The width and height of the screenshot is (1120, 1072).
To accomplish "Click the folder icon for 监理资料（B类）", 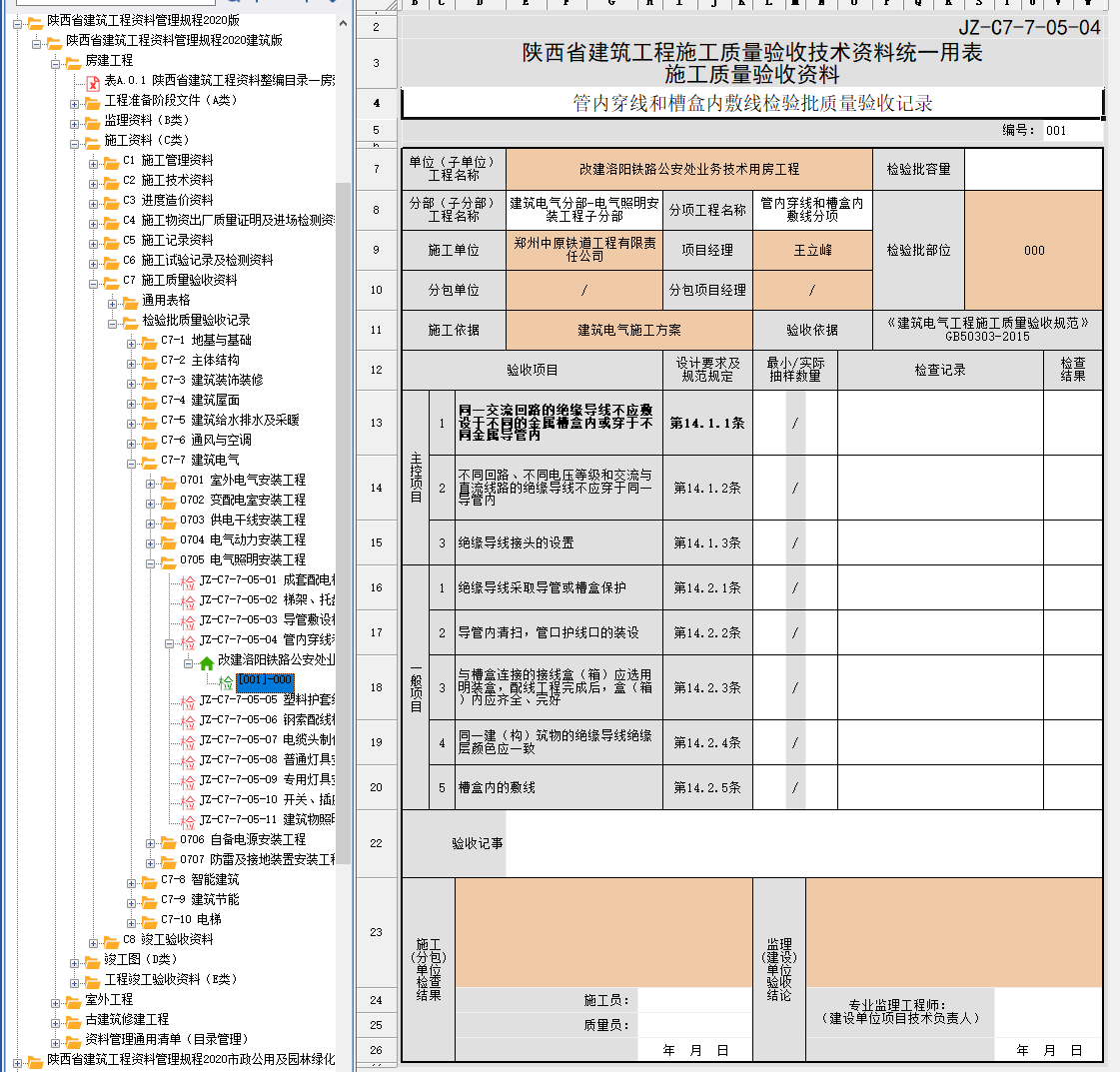I will pos(93,122).
